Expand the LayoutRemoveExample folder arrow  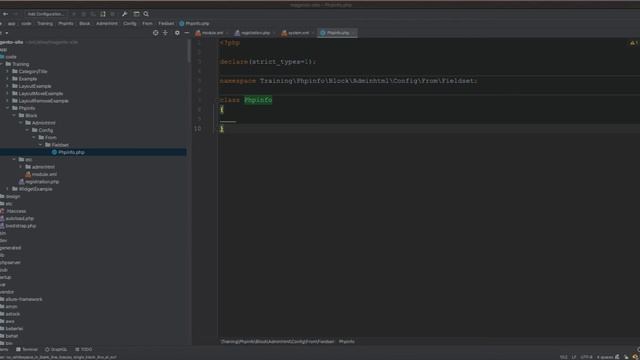point(7,101)
